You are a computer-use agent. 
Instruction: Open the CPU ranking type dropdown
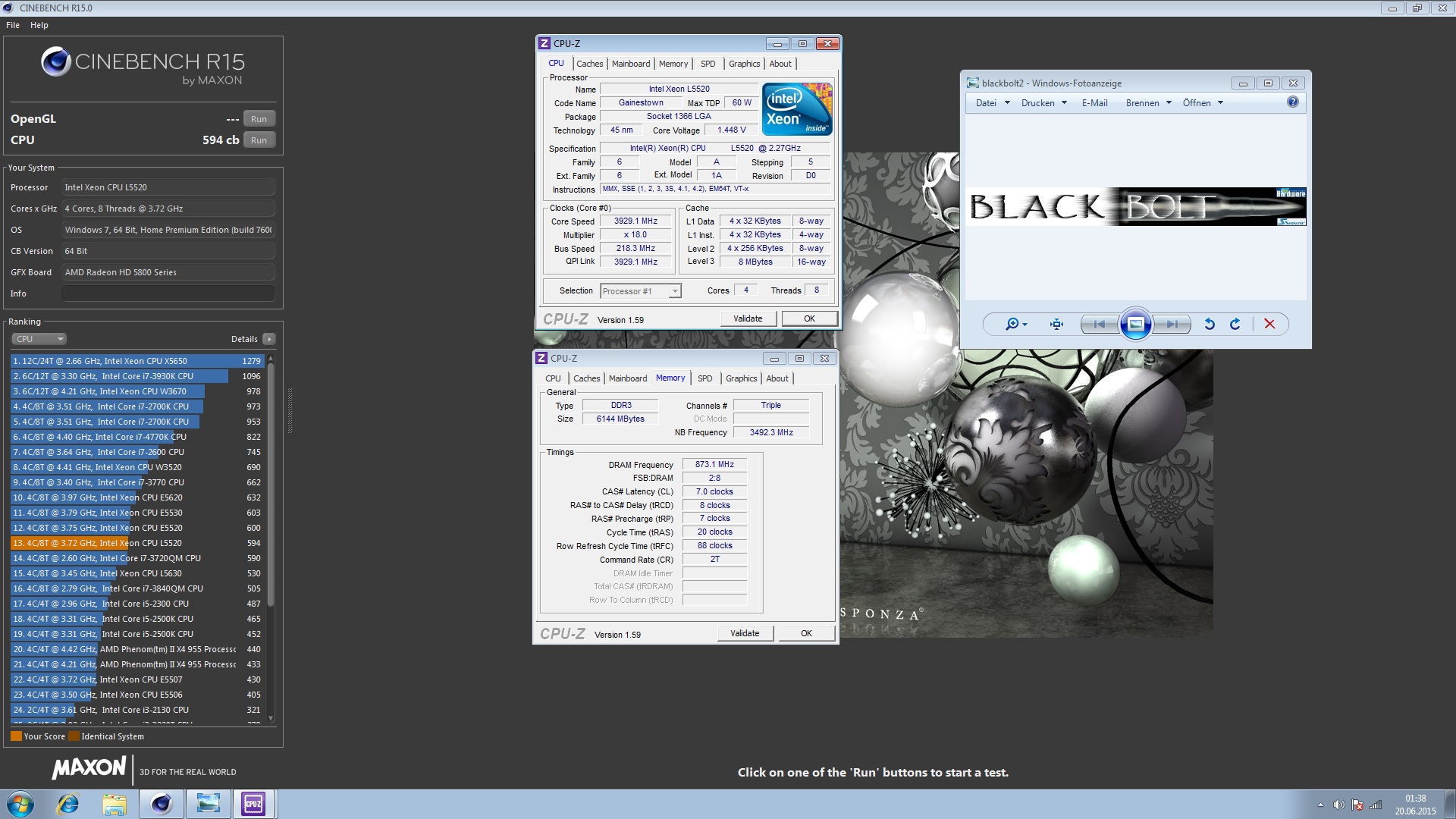[39, 339]
